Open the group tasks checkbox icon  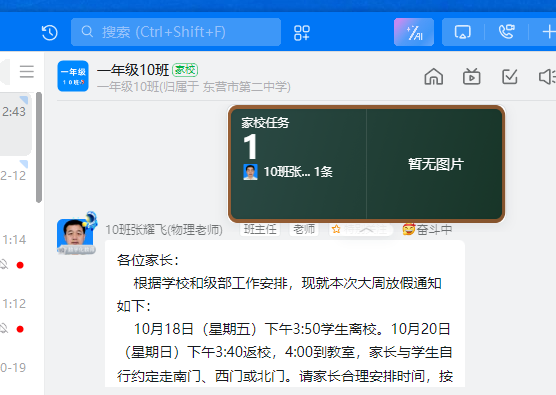[510, 77]
